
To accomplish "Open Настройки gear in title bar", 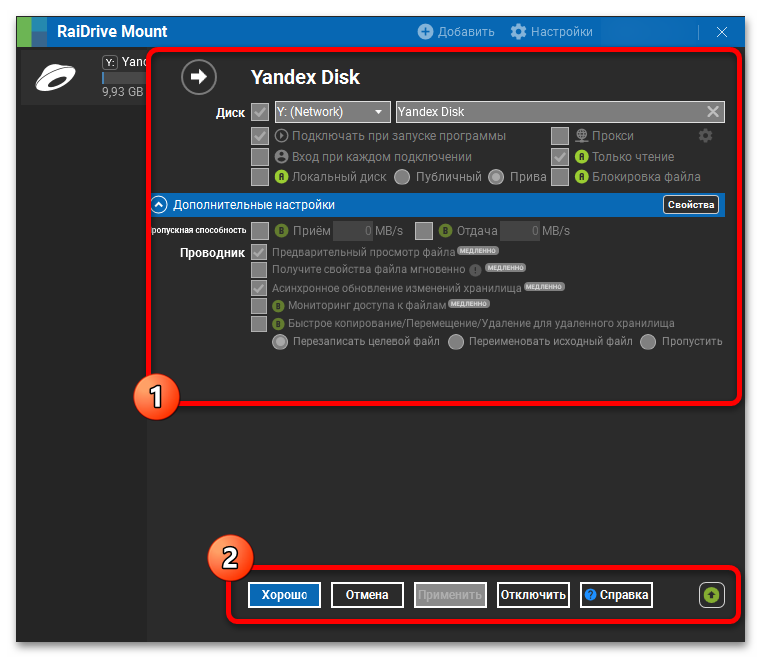I will click(x=518, y=32).
